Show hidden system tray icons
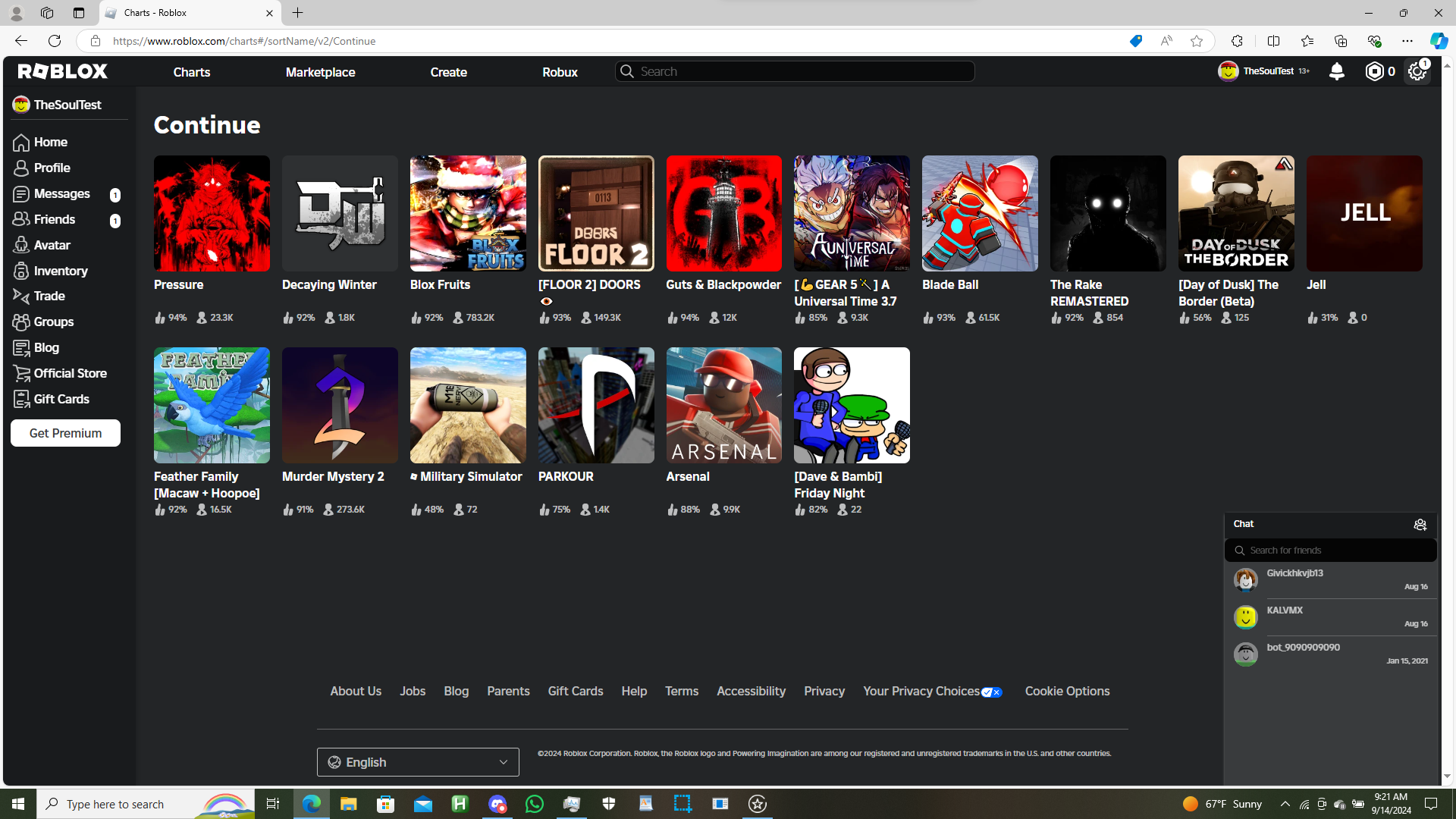1456x819 pixels. (1285, 804)
